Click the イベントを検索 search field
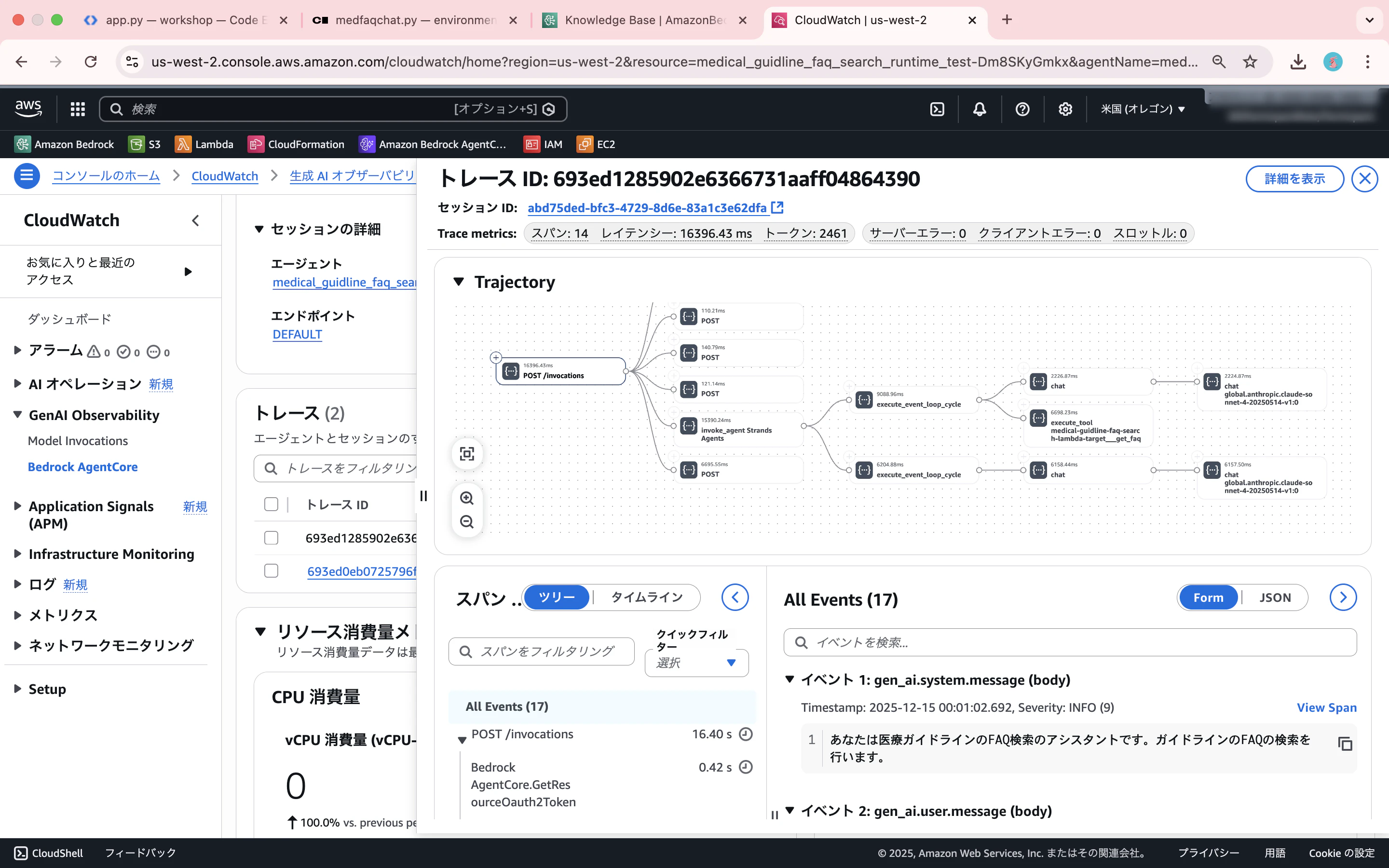Screen dimensions: 1389x868 tap(1070, 642)
